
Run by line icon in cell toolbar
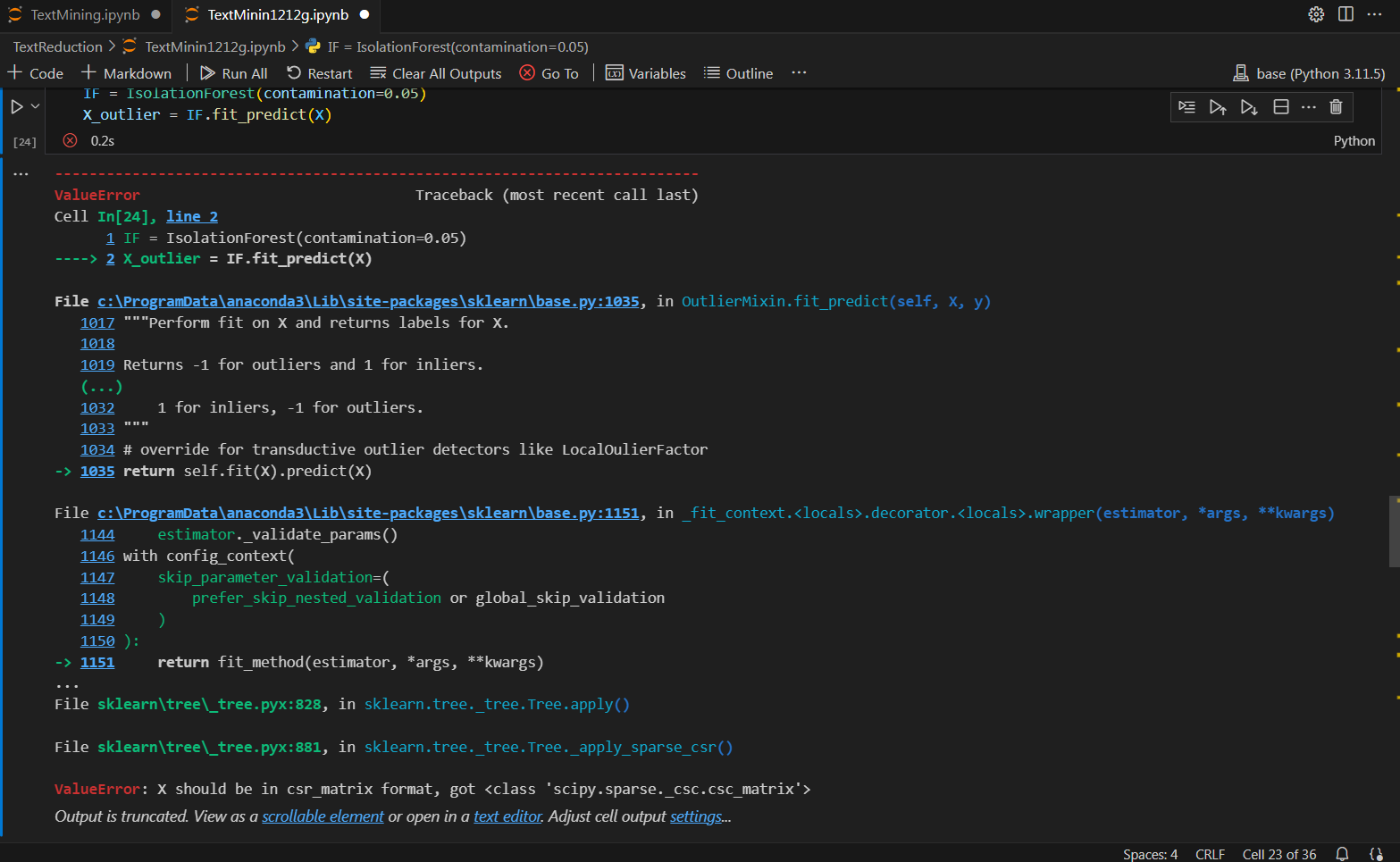tap(1187, 107)
